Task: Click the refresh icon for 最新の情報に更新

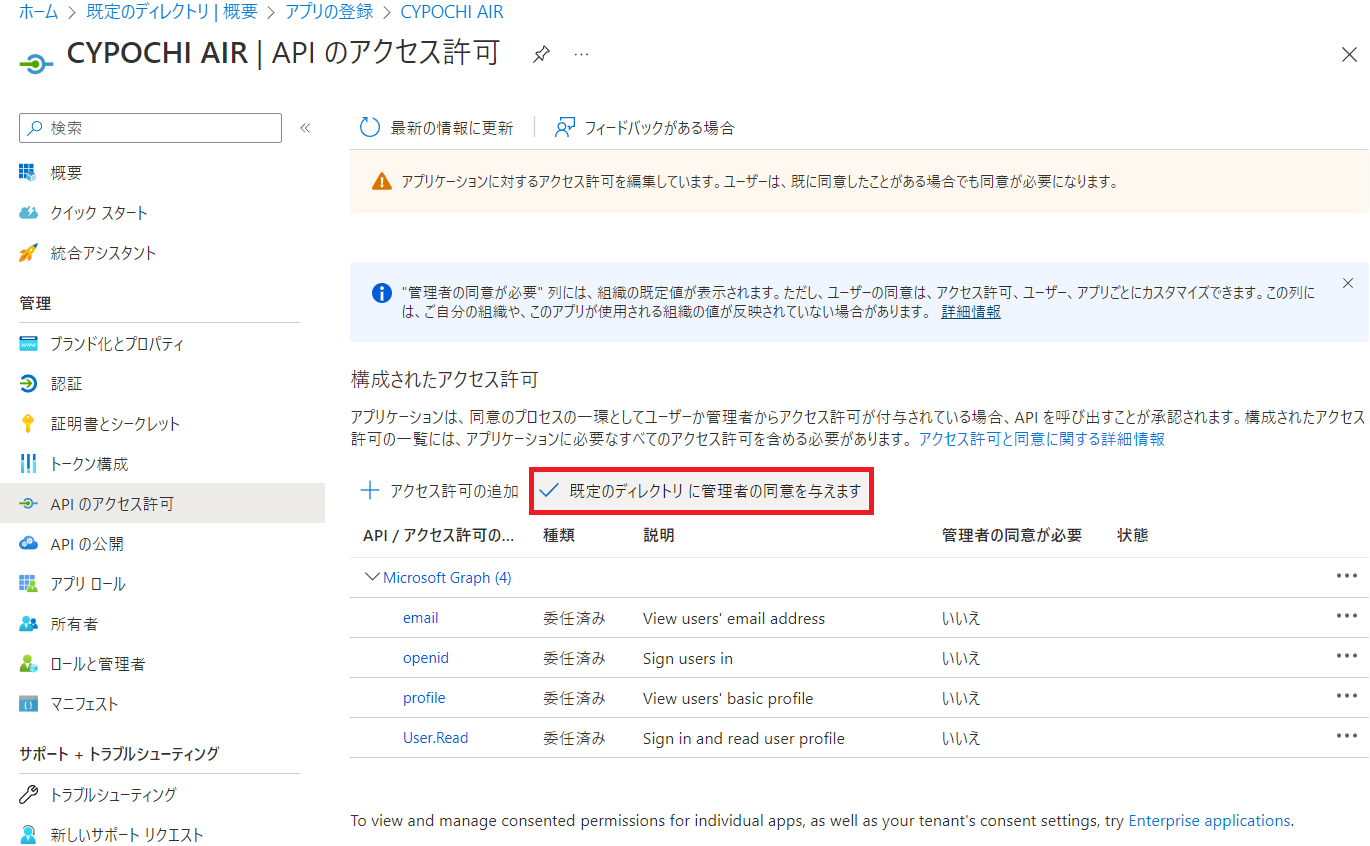Action: coord(369,127)
